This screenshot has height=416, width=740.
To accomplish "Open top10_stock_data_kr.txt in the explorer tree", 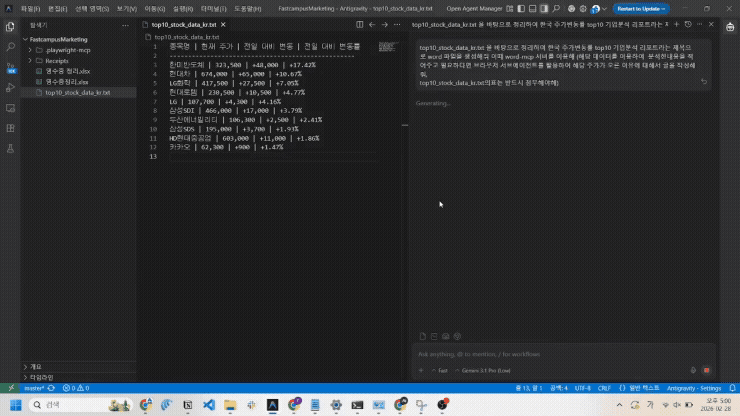I will pos(77,93).
